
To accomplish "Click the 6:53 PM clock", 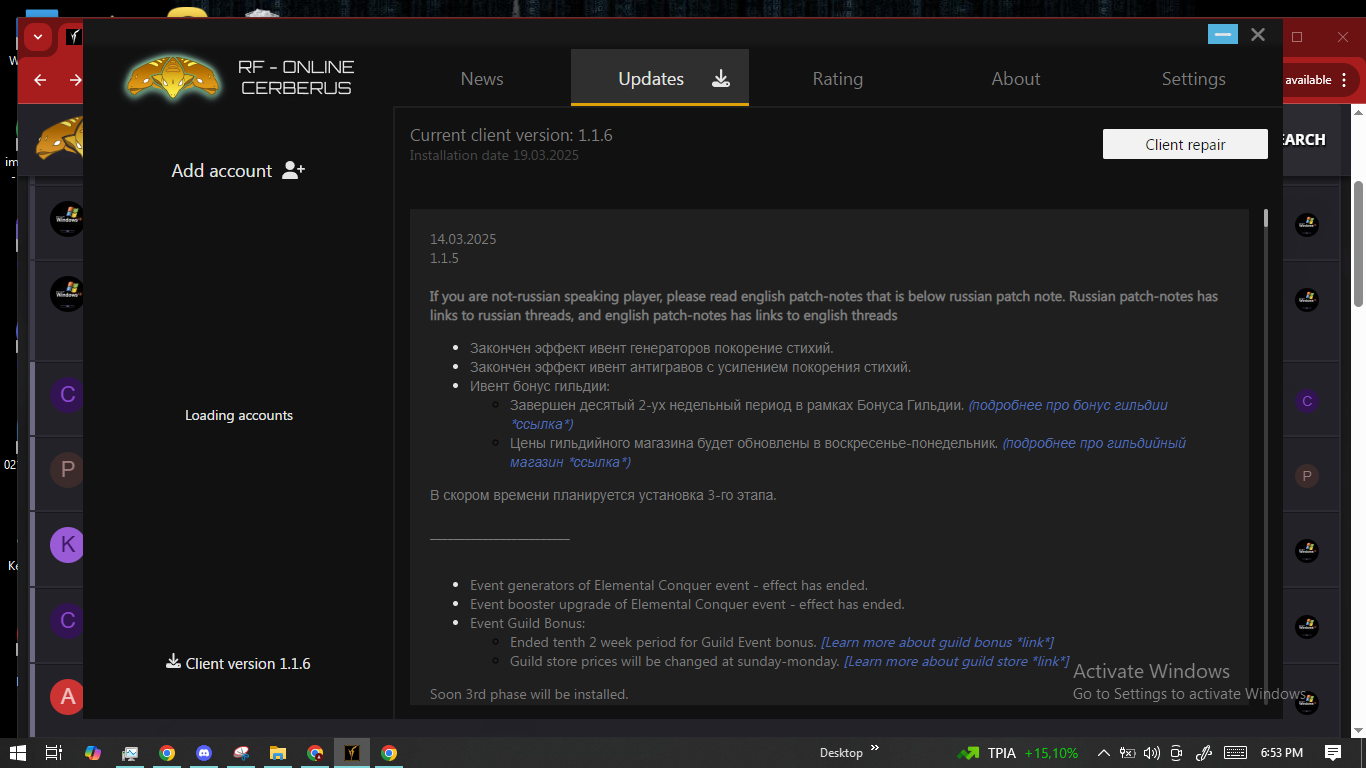I will [x=1281, y=753].
